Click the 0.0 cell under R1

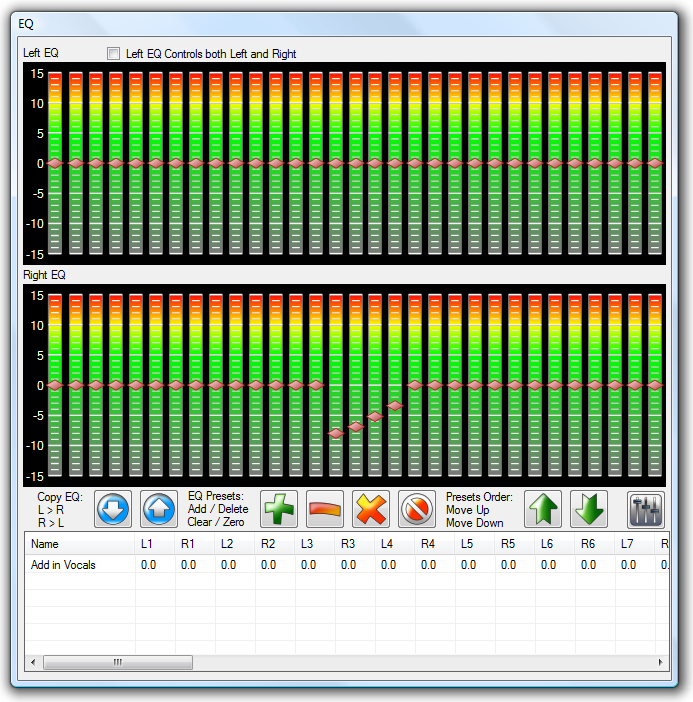195,565
